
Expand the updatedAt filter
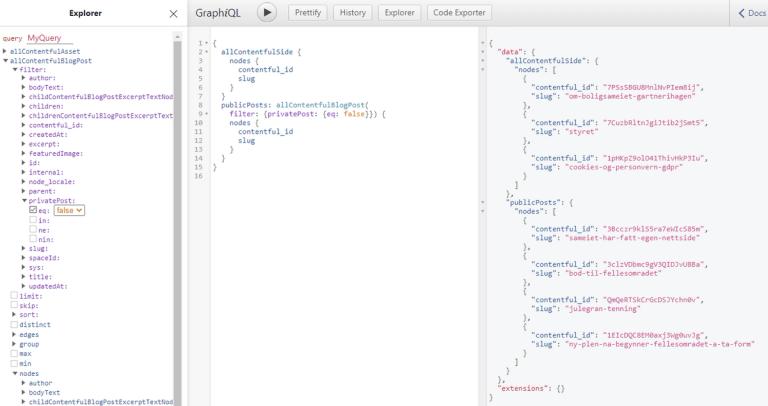click(x=24, y=286)
